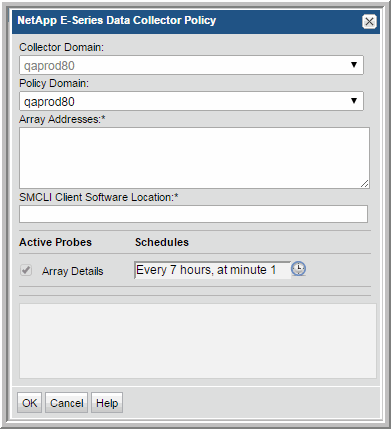The height and width of the screenshot is (429, 391).
Task: Dismiss dialog with the Cancel button
Action: (66, 403)
